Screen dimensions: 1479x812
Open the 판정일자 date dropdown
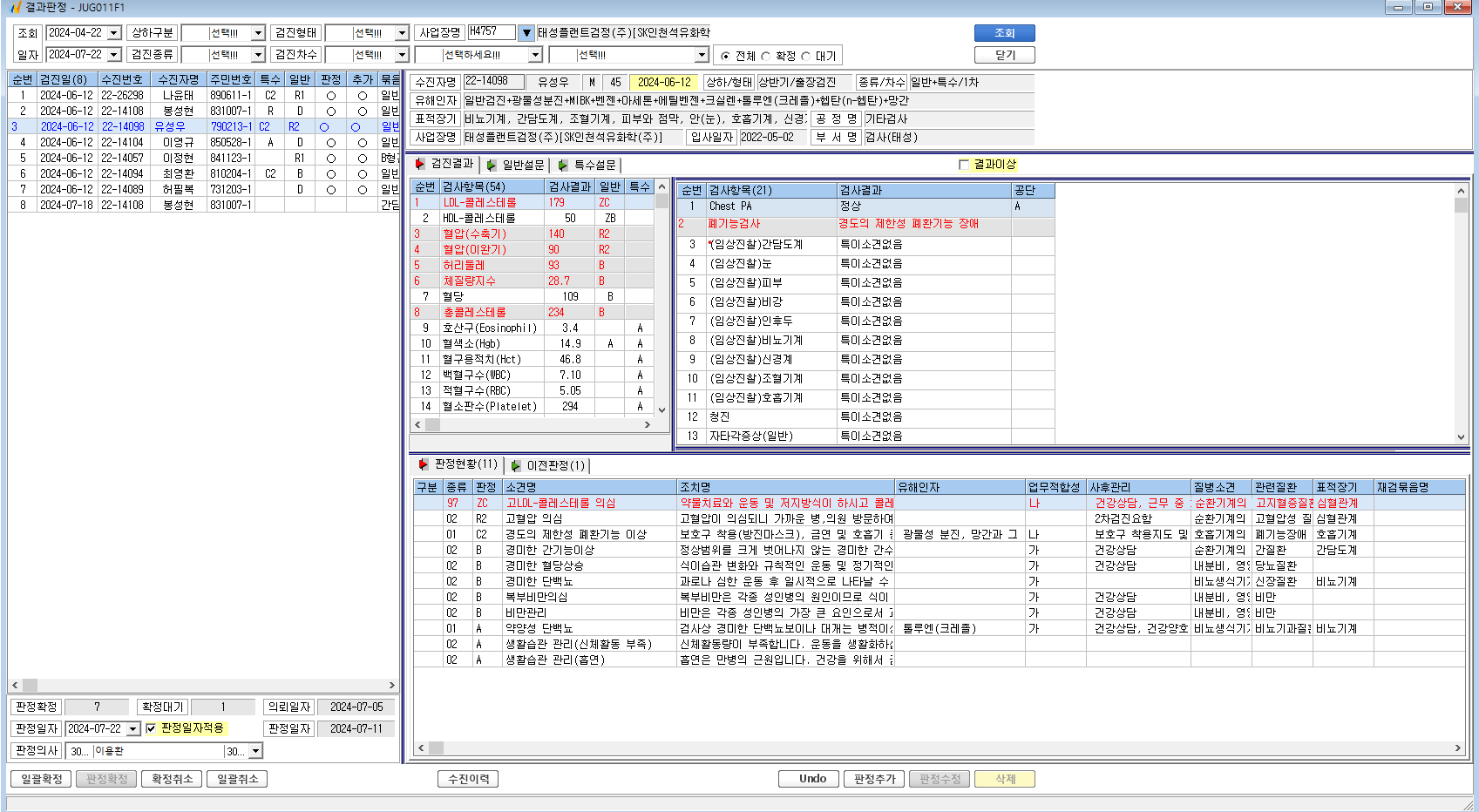(x=133, y=728)
